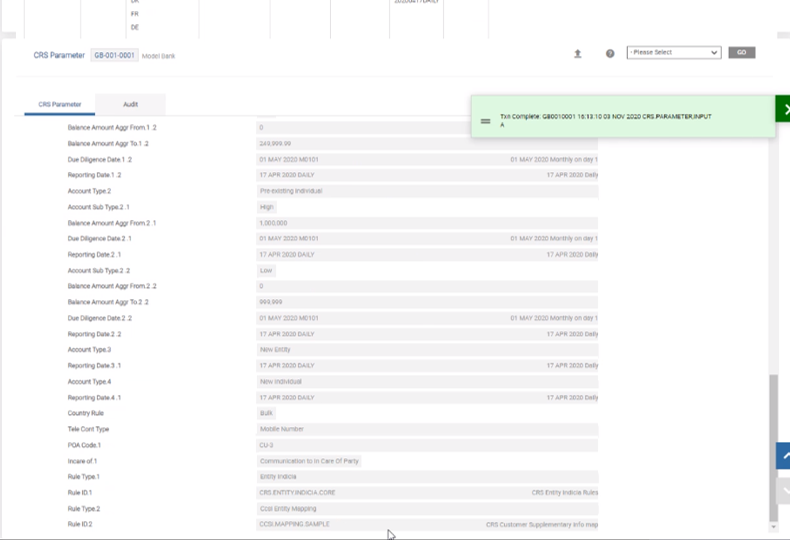The width and height of the screenshot is (790, 540).
Task: Open the help question mark icon
Action: pyautogui.click(x=610, y=53)
